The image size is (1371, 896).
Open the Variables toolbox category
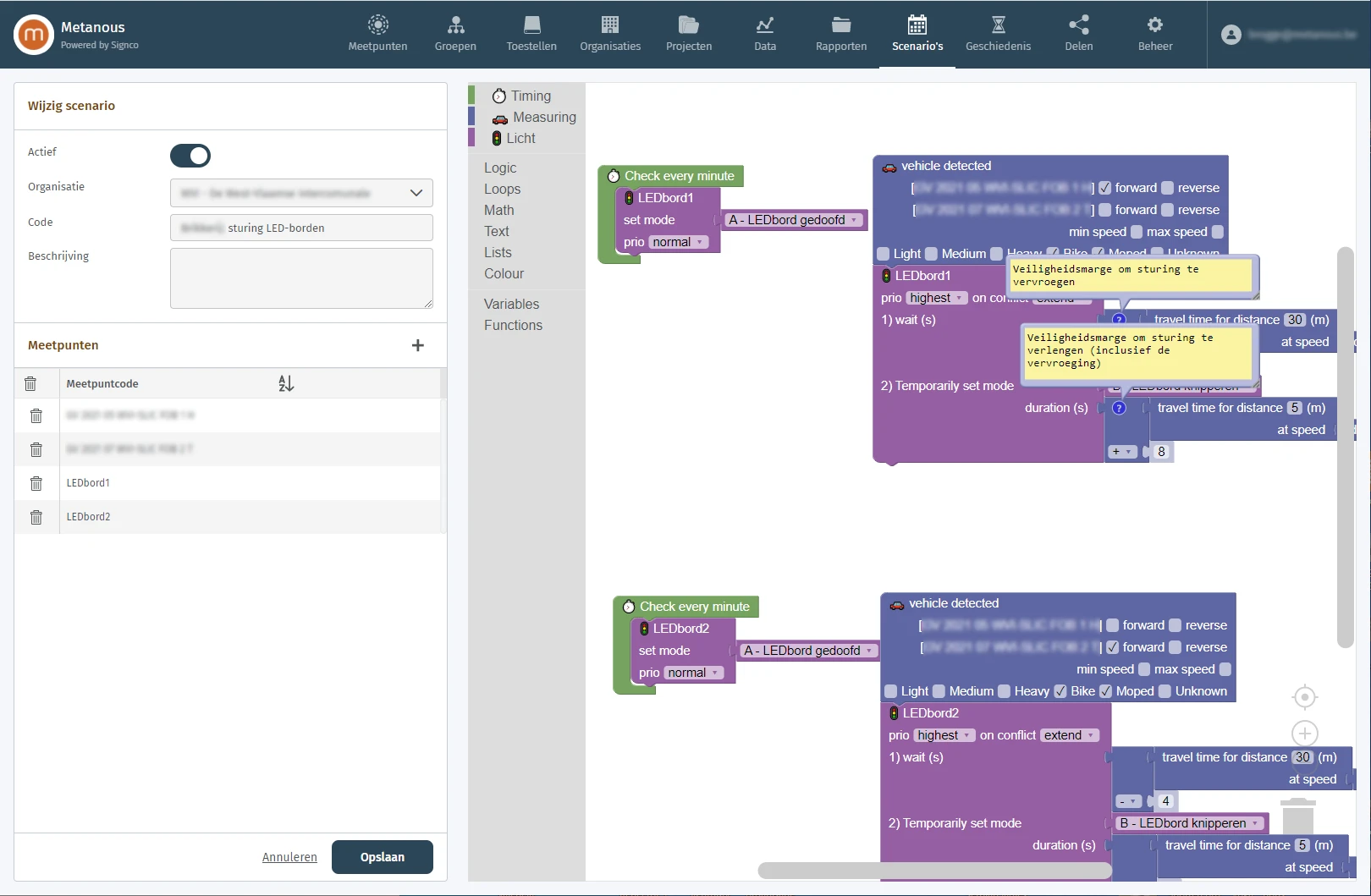[x=511, y=305]
